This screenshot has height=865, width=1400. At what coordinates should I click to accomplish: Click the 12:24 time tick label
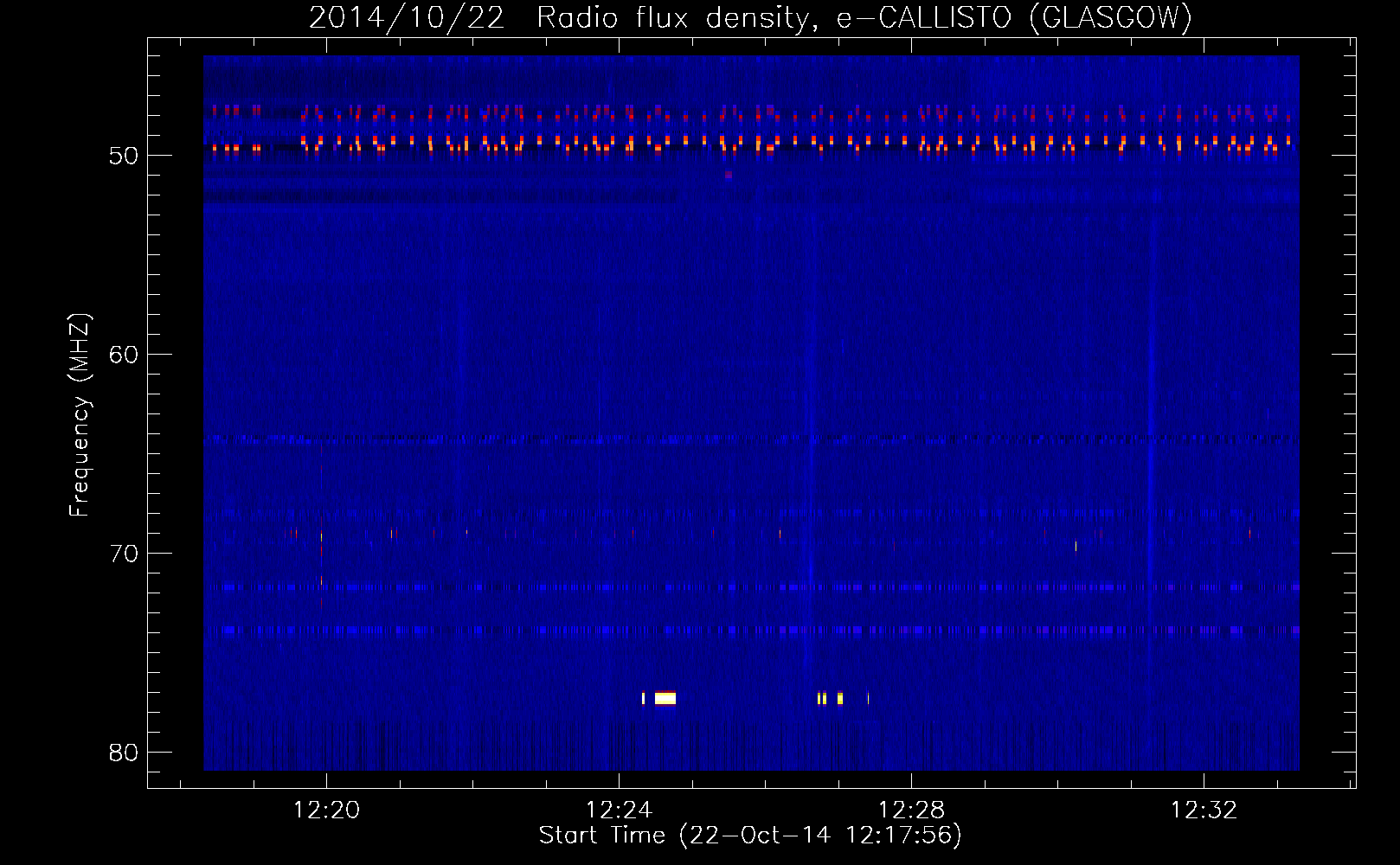click(619, 811)
